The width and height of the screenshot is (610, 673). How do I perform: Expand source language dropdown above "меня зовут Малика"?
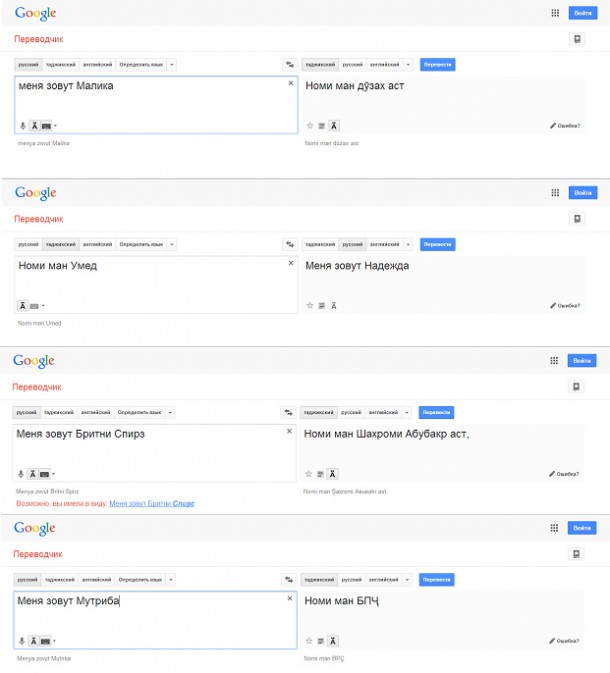[172, 64]
